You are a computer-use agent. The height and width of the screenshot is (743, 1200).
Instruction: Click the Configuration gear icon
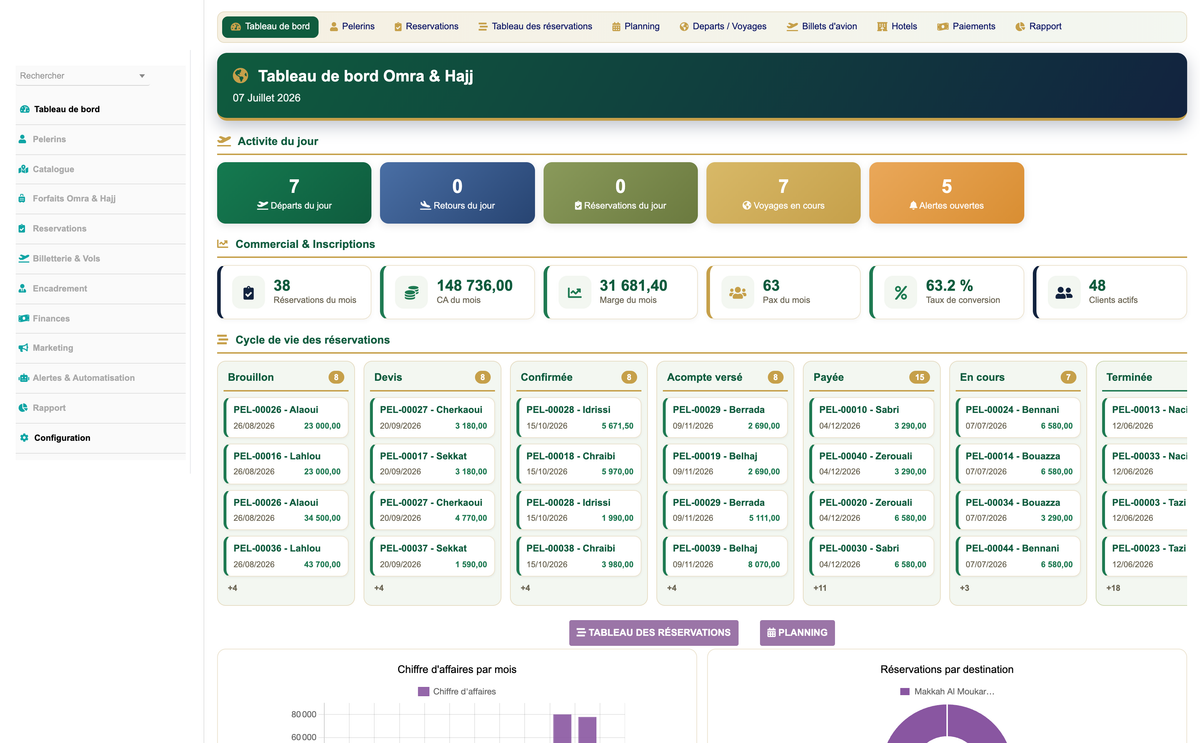point(24,438)
